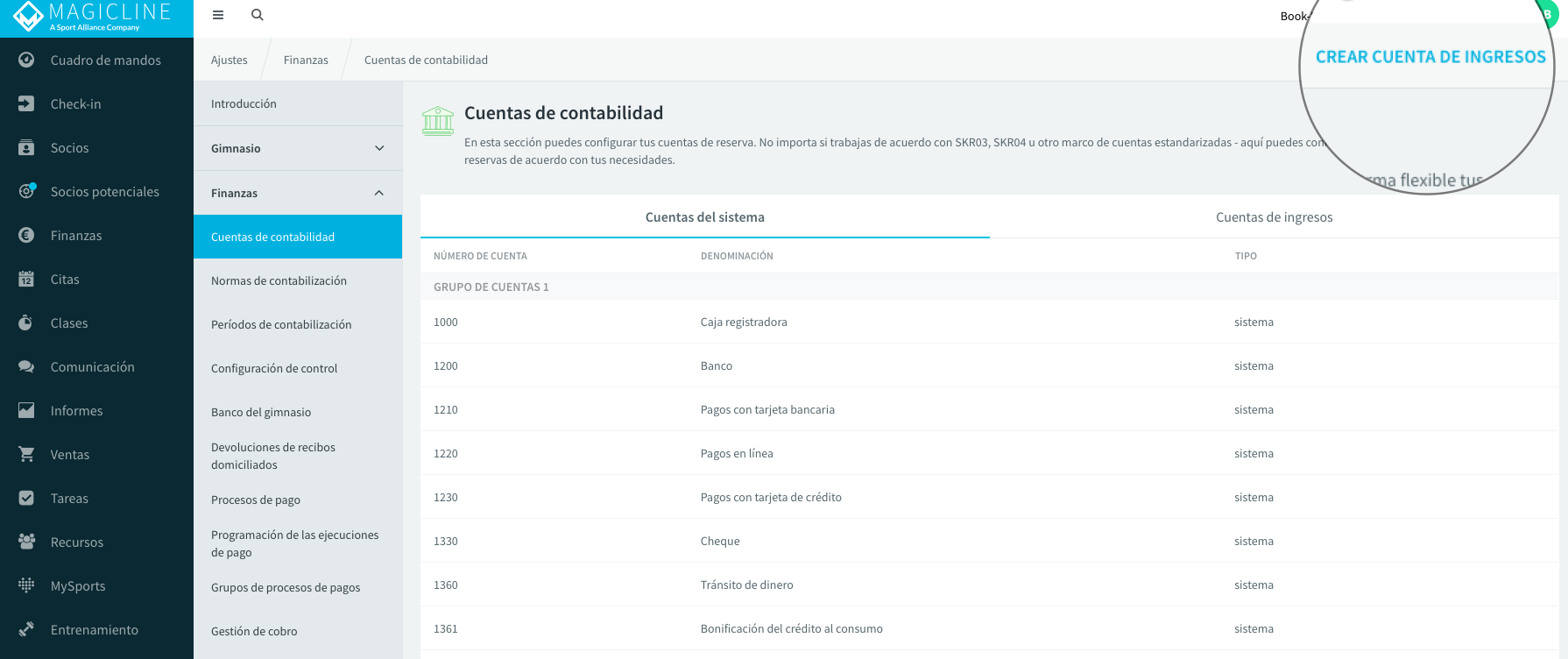Open Grupos de procesos de pagos
1568x659 pixels.
click(x=298, y=587)
